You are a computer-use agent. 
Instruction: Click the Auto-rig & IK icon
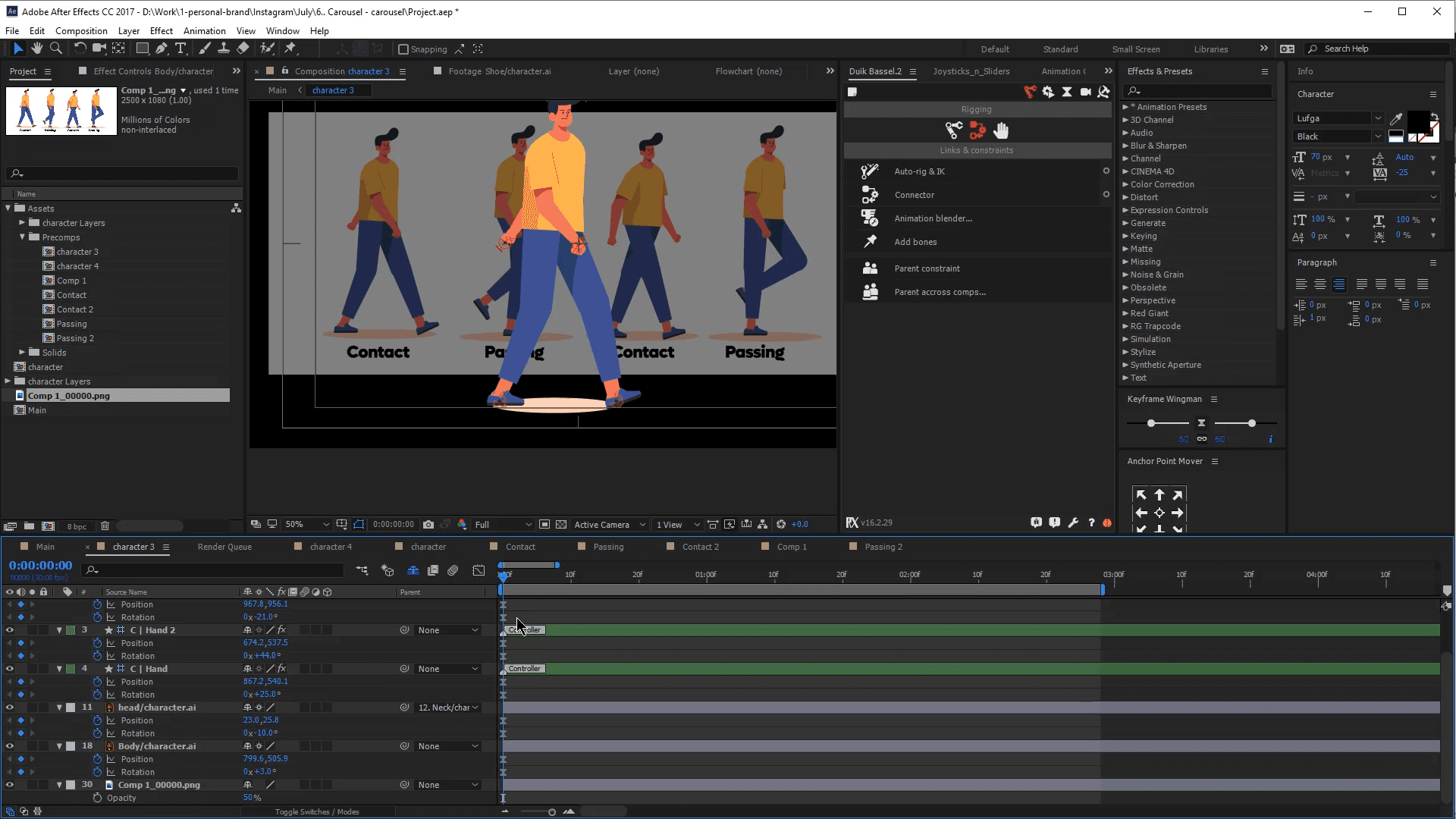[x=870, y=171]
